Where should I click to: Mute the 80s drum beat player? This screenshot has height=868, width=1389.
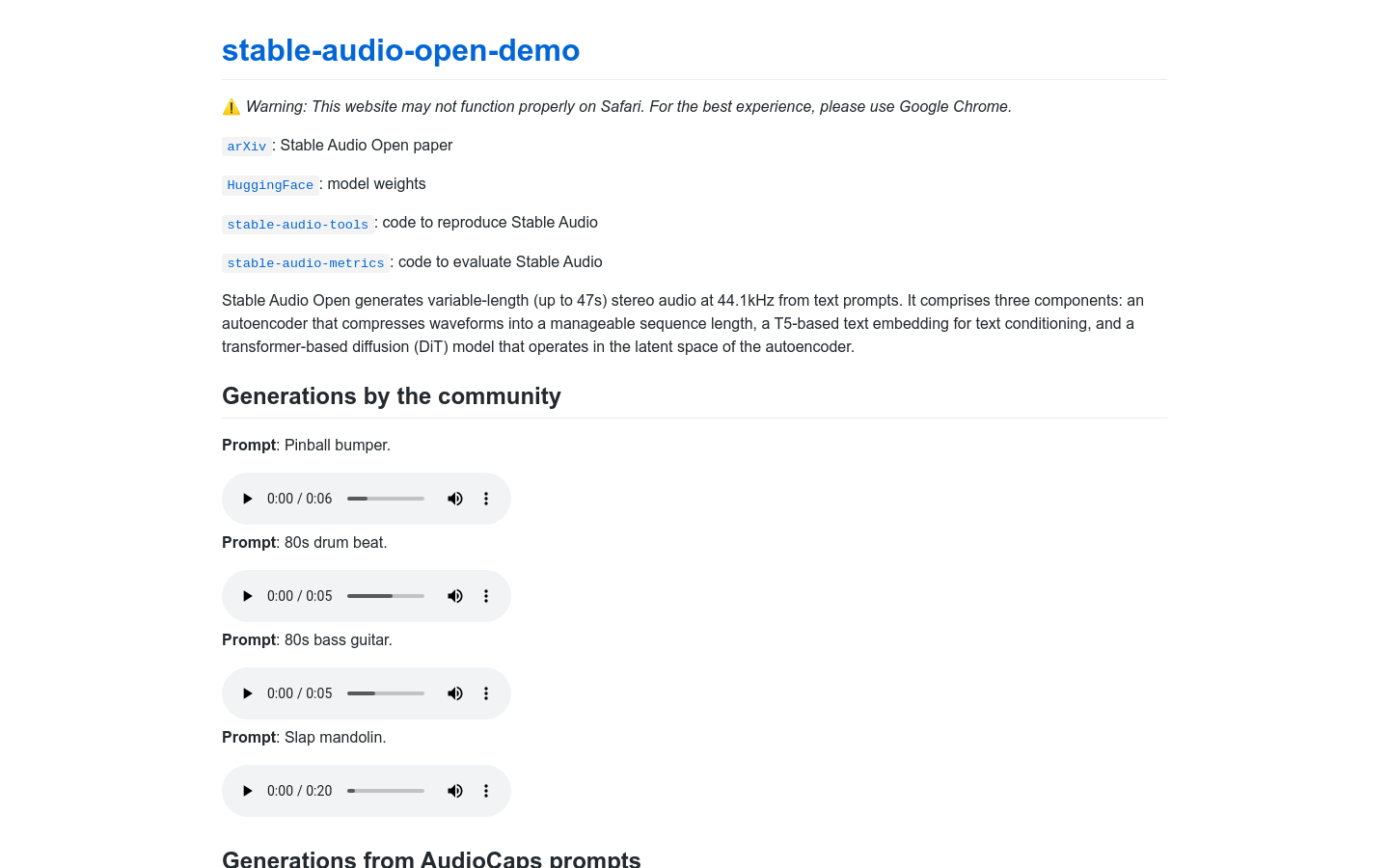click(455, 596)
